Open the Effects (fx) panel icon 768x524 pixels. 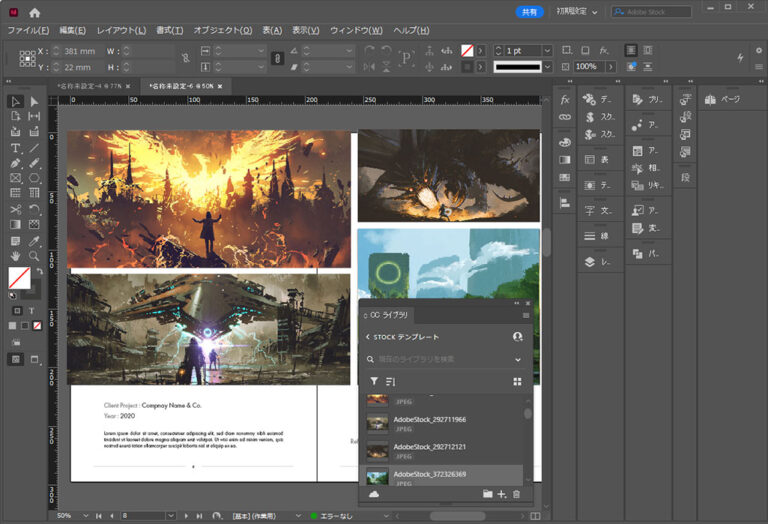tap(565, 100)
